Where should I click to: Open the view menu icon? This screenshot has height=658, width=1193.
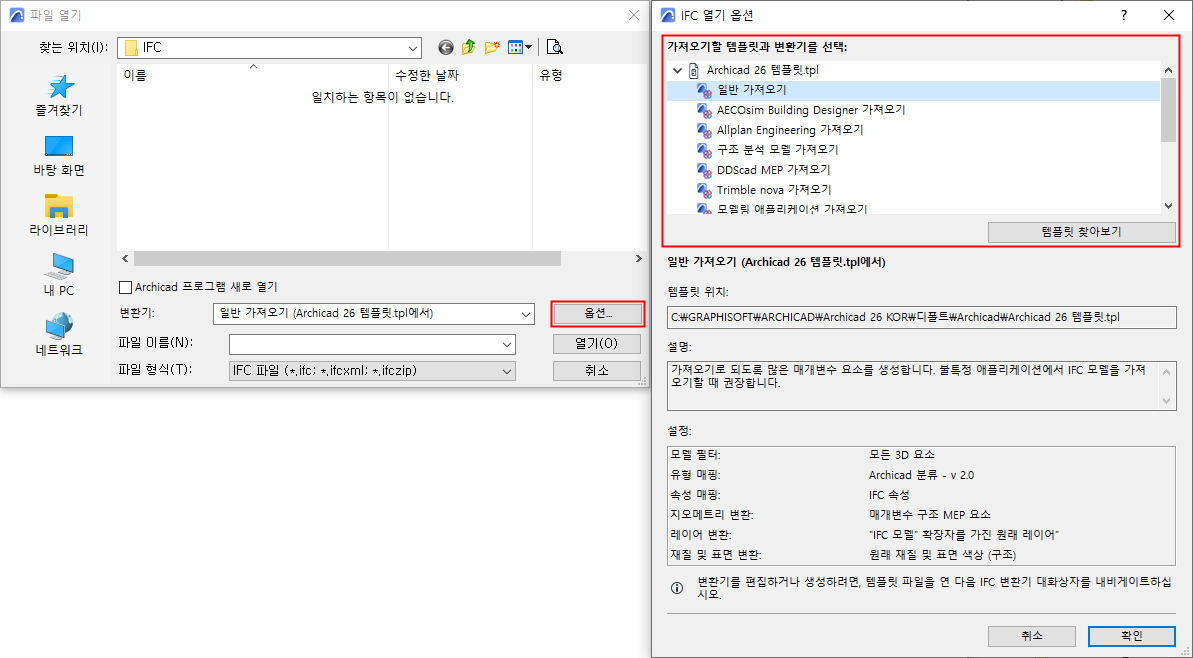[x=520, y=47]
